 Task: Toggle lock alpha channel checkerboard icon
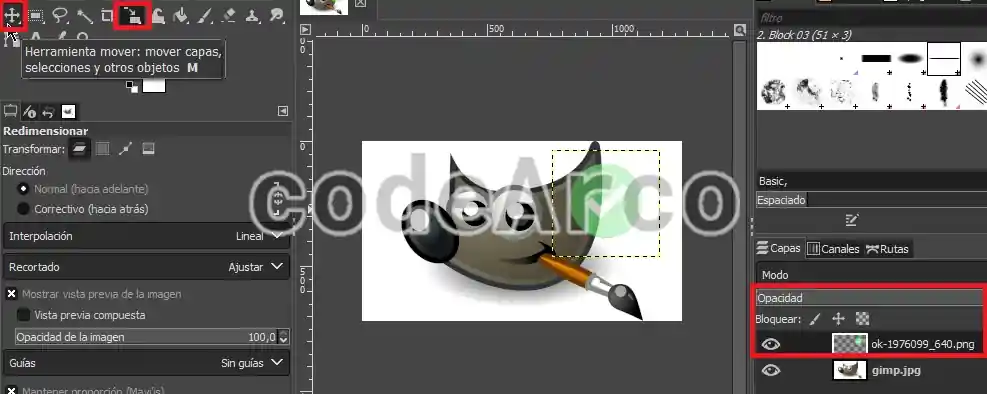862,319
